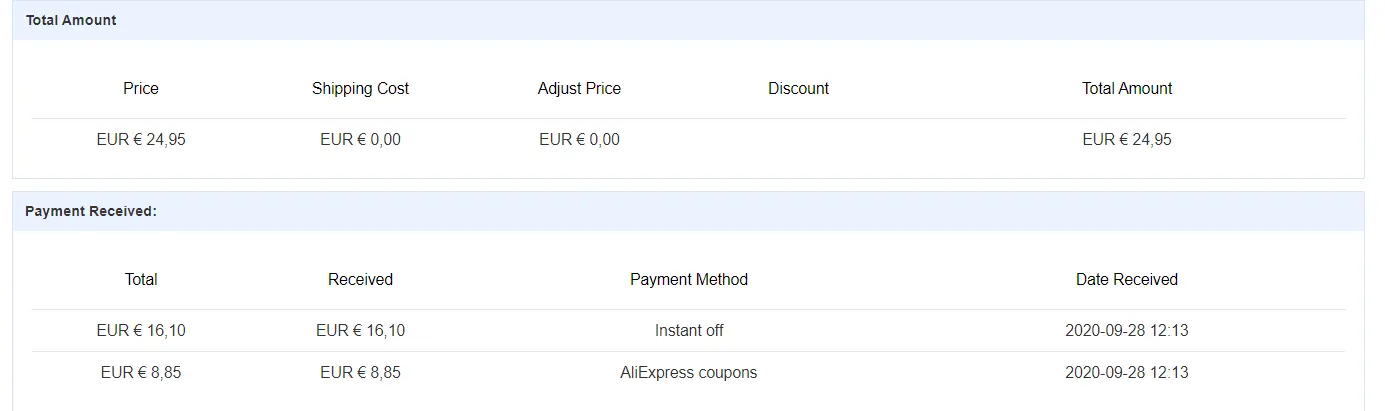Select the Payment Method column header
Viewport: 1385px width, 411px height.
[689, 279]
